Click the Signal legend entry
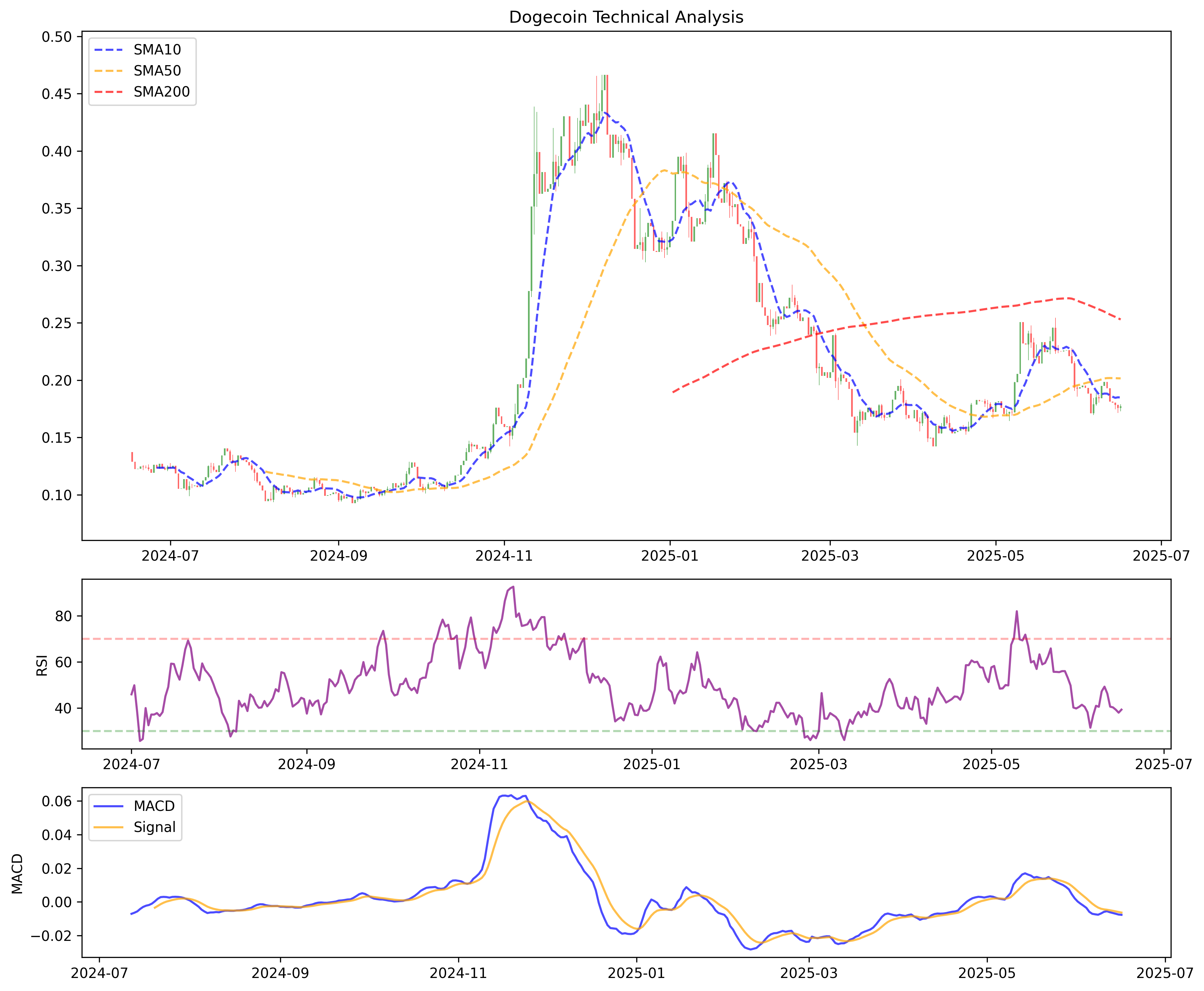 pyautogui.click(x=154, y=827)
